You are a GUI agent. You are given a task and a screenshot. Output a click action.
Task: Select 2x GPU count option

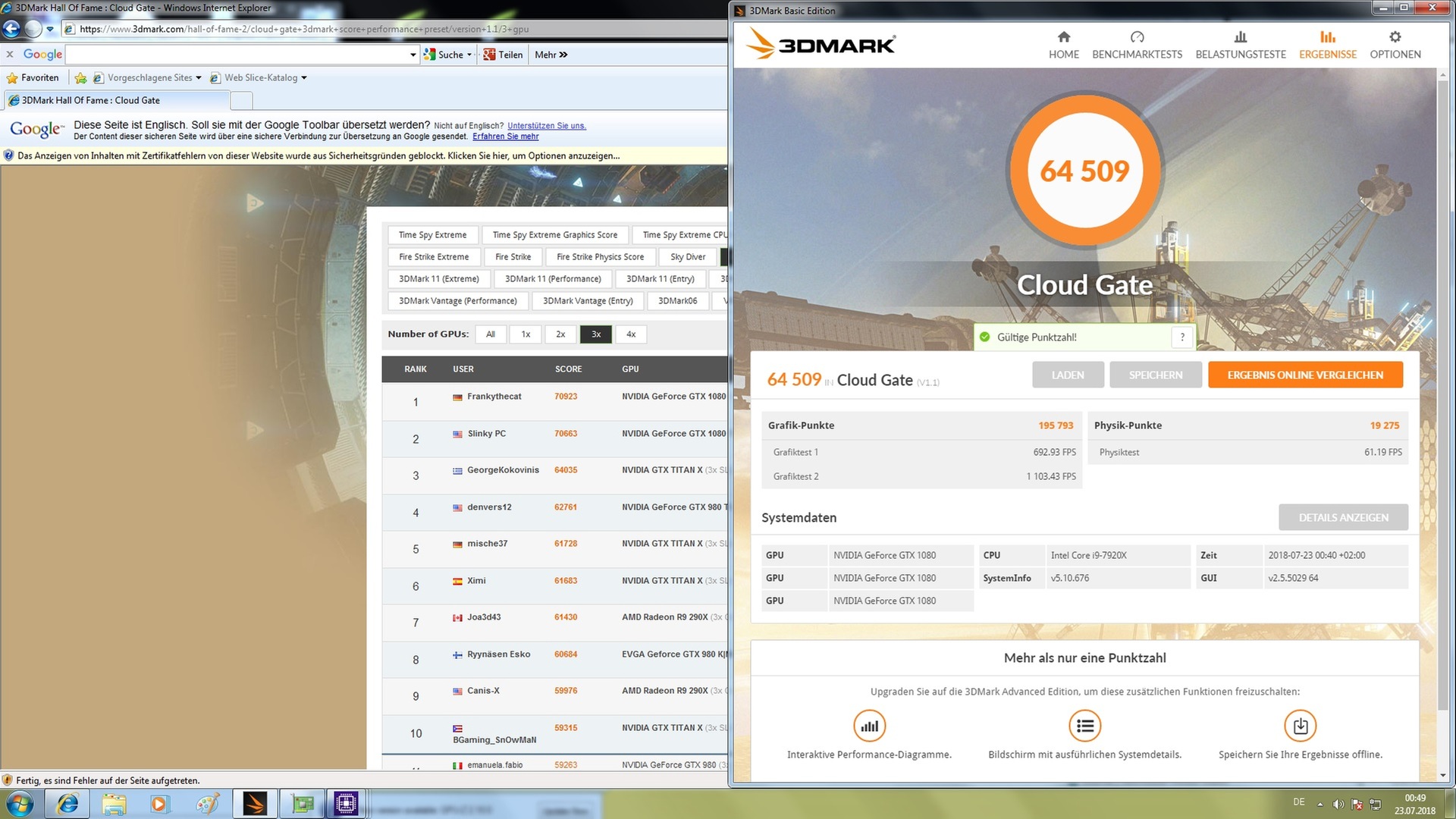coord(560,334)
